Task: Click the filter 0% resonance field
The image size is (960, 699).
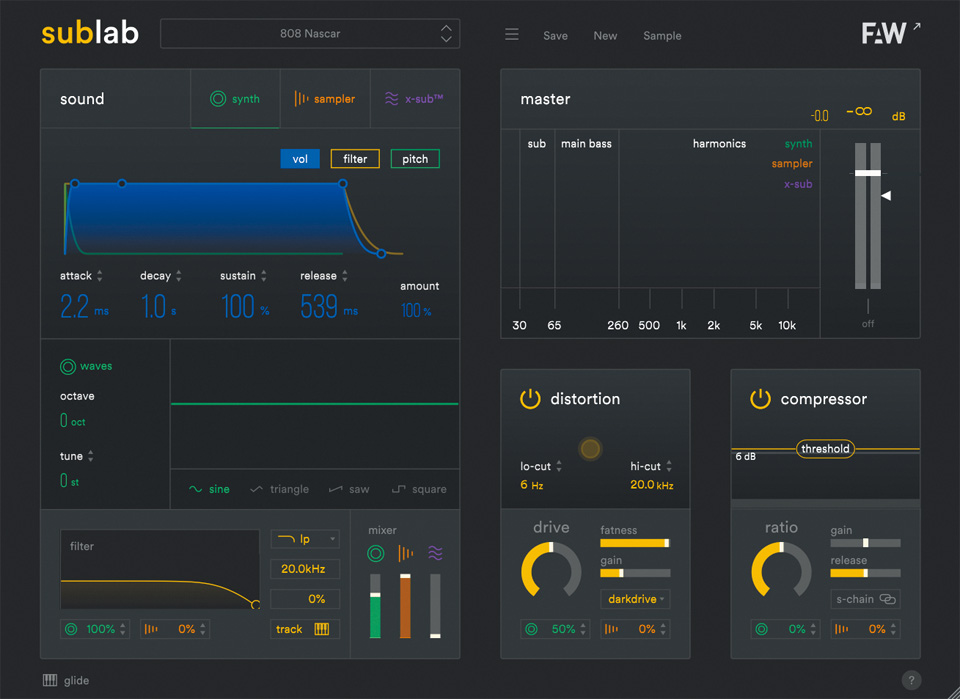Action: [305, 599]
